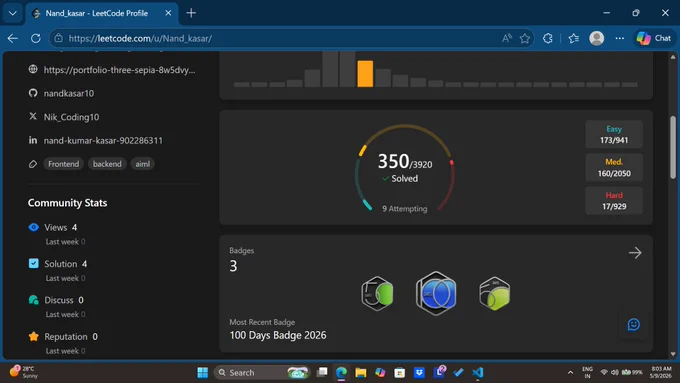The height and width of the screenshot is (383, 680).
Task: Click the 9 Attempting text
Action: click(x=405, y=209)
